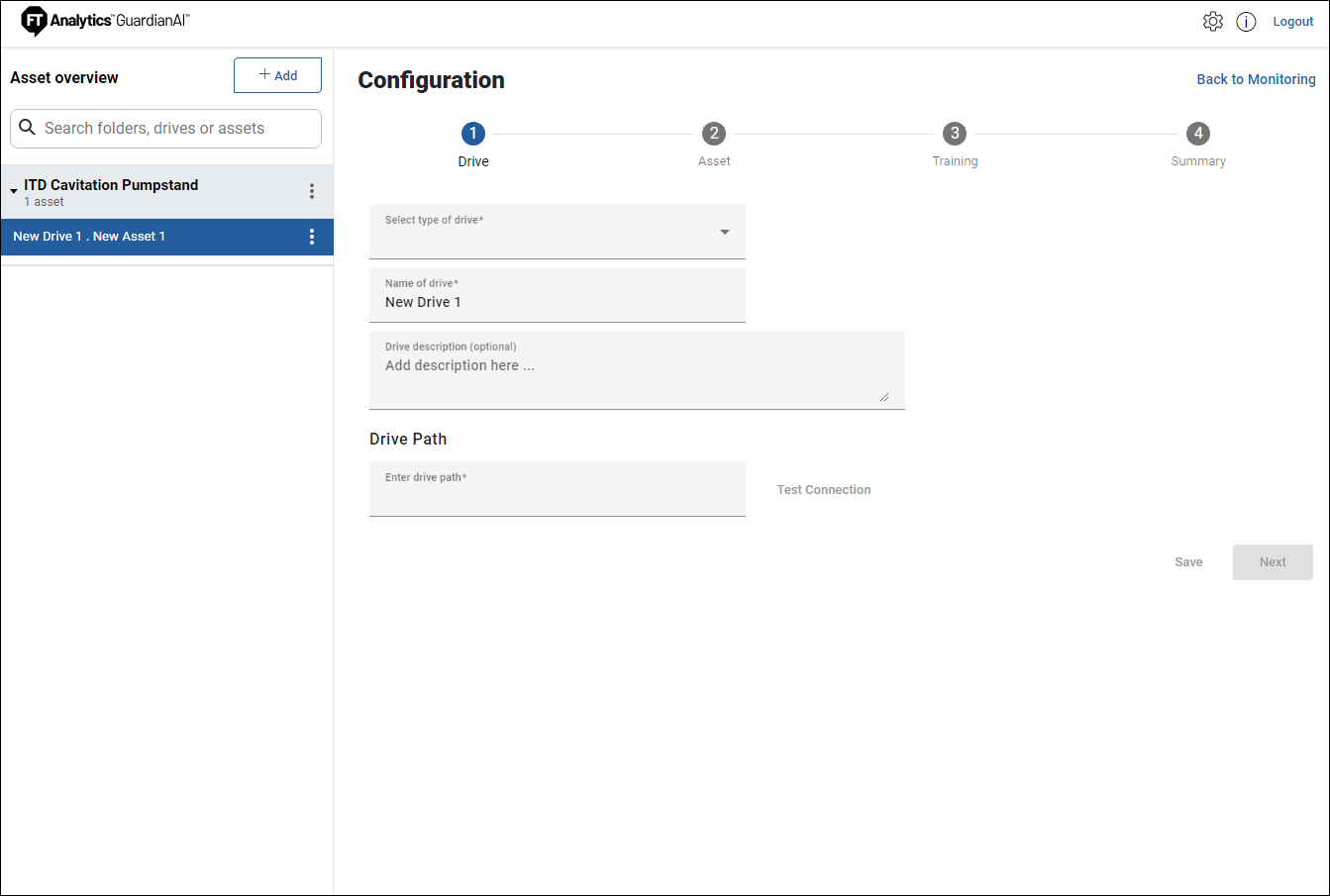The height and width of the screenshot is (896, 1330).
Task: Jump to step 4 Summary
Action: (1197, 134)
